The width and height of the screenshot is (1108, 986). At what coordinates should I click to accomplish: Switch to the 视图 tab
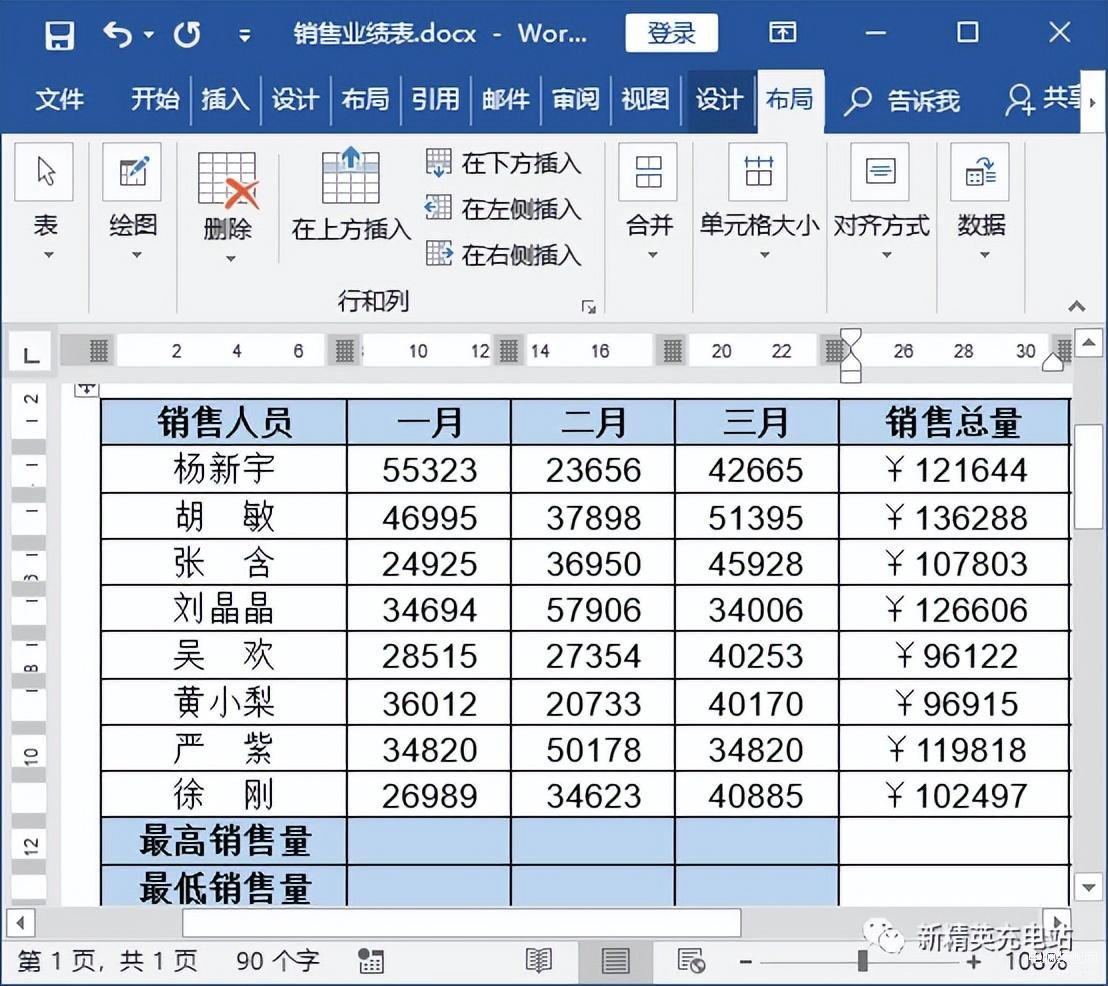pos(645,99)
